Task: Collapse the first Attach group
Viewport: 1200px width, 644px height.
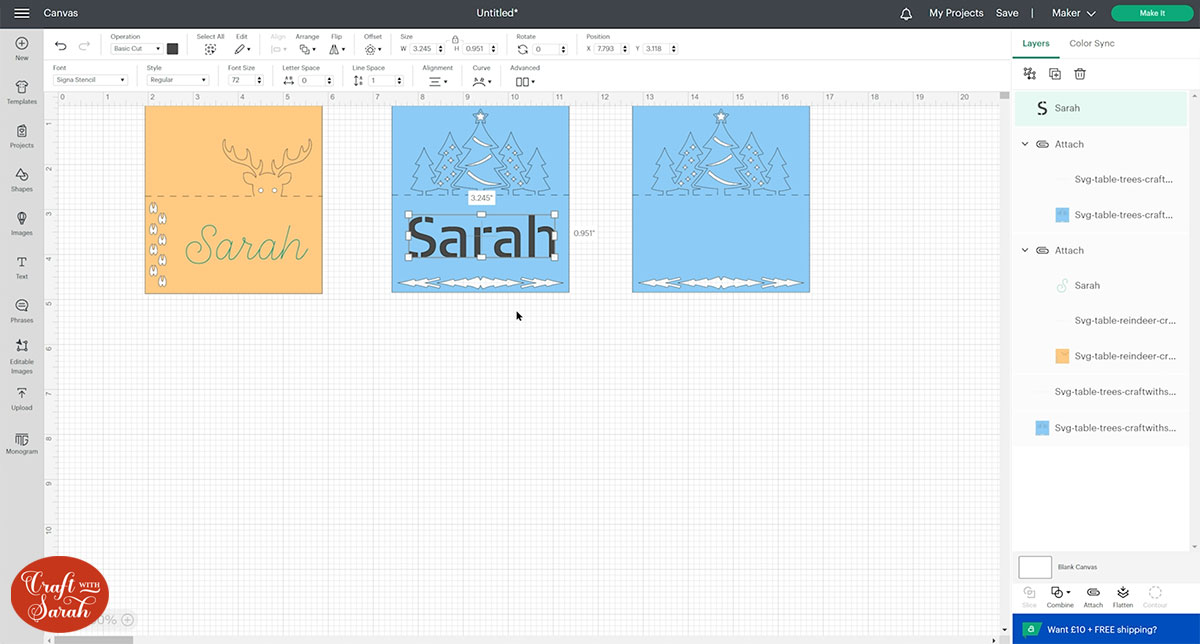Action: pyautogui.click(x=1025, y=144)
